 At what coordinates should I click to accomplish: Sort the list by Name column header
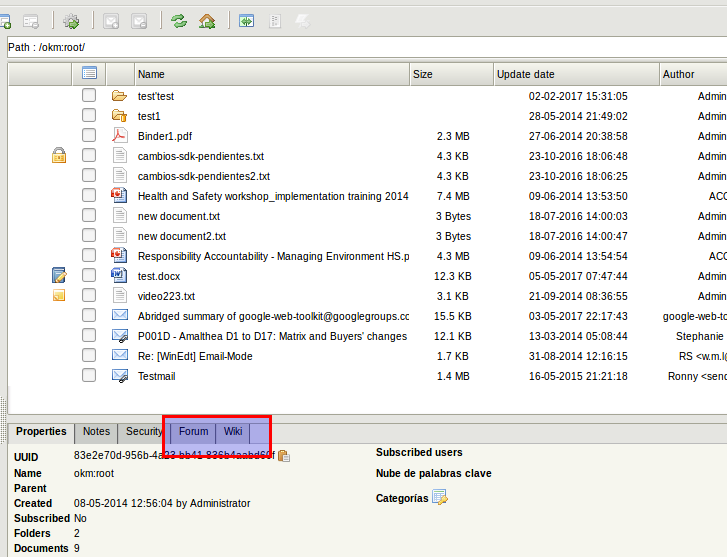click(x=270, y=74)
